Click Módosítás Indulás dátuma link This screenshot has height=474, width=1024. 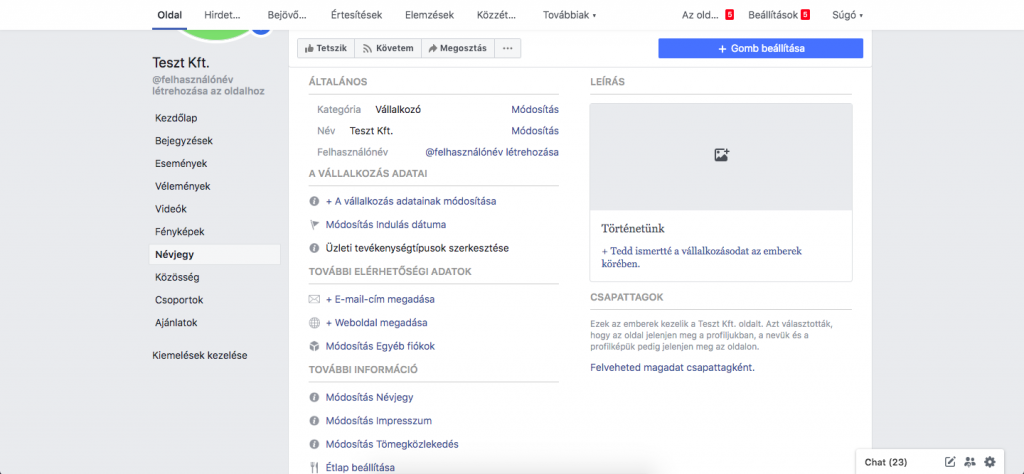386,225
